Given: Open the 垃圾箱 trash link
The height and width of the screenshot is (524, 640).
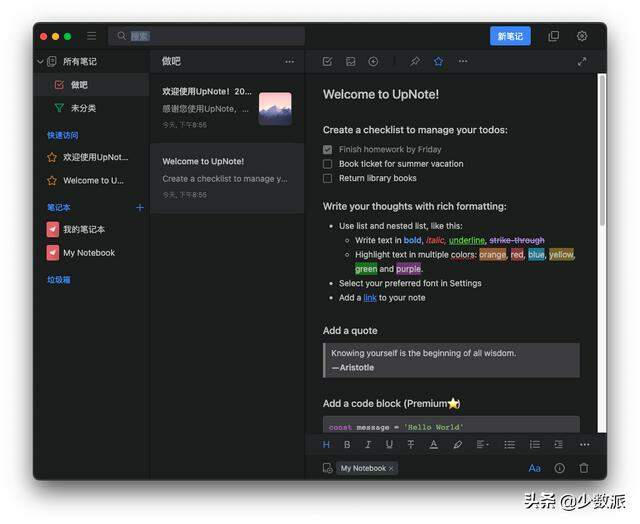Looking at the screenshot, I should pyautogui.click(x=59, y=280).
